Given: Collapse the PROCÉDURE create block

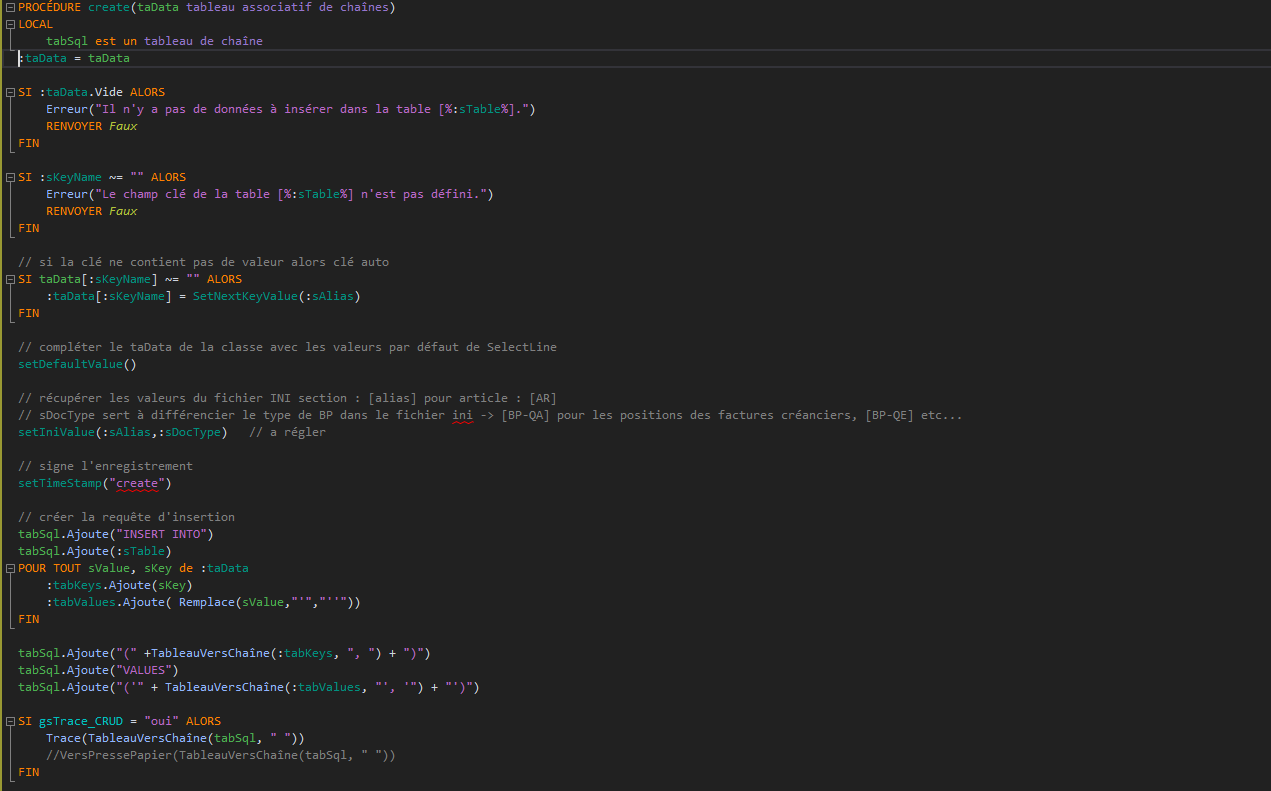Looking at the screenshot, I should tap(10, 7).
